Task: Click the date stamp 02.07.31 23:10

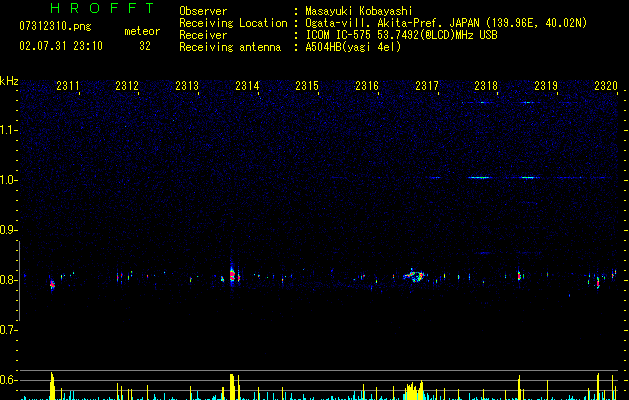Action: [61, 46]
